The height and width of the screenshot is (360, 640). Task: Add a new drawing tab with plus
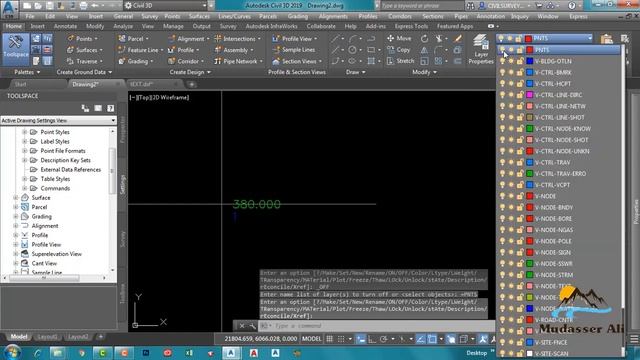(191, 84)
